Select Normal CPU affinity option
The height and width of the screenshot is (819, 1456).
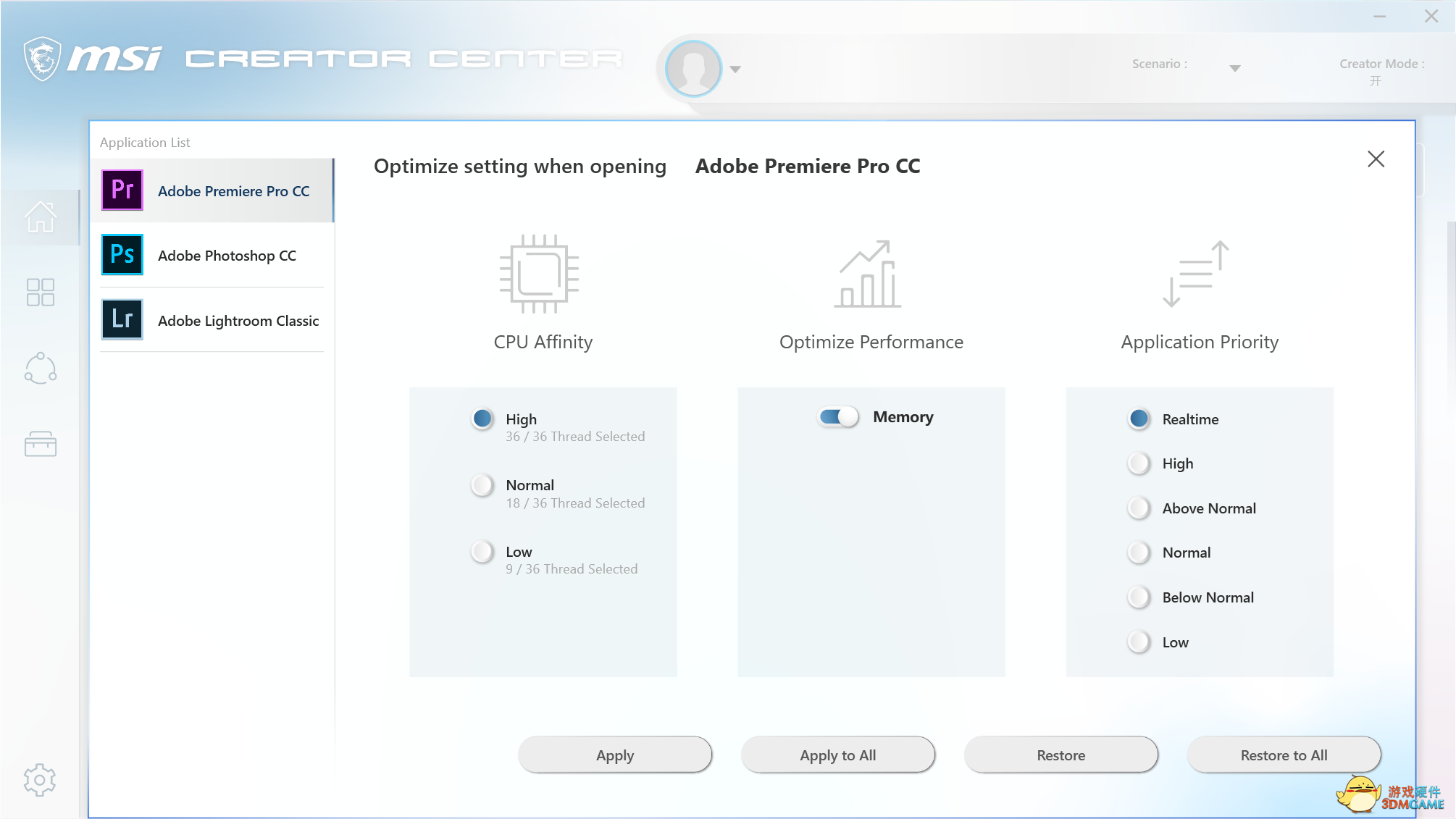pos(482,485)
